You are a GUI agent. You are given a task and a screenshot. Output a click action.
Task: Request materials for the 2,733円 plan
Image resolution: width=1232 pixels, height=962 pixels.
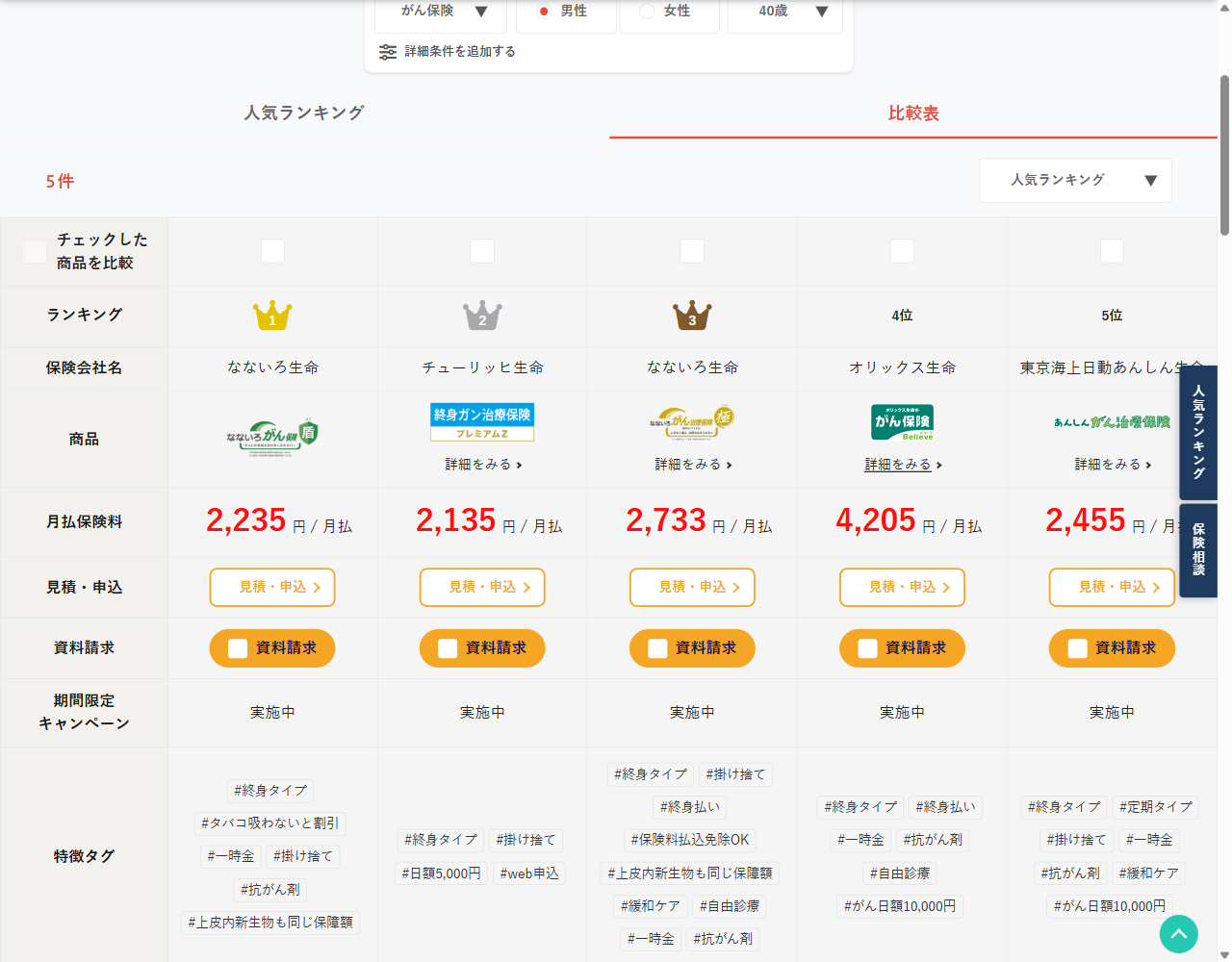coord(692,648)
